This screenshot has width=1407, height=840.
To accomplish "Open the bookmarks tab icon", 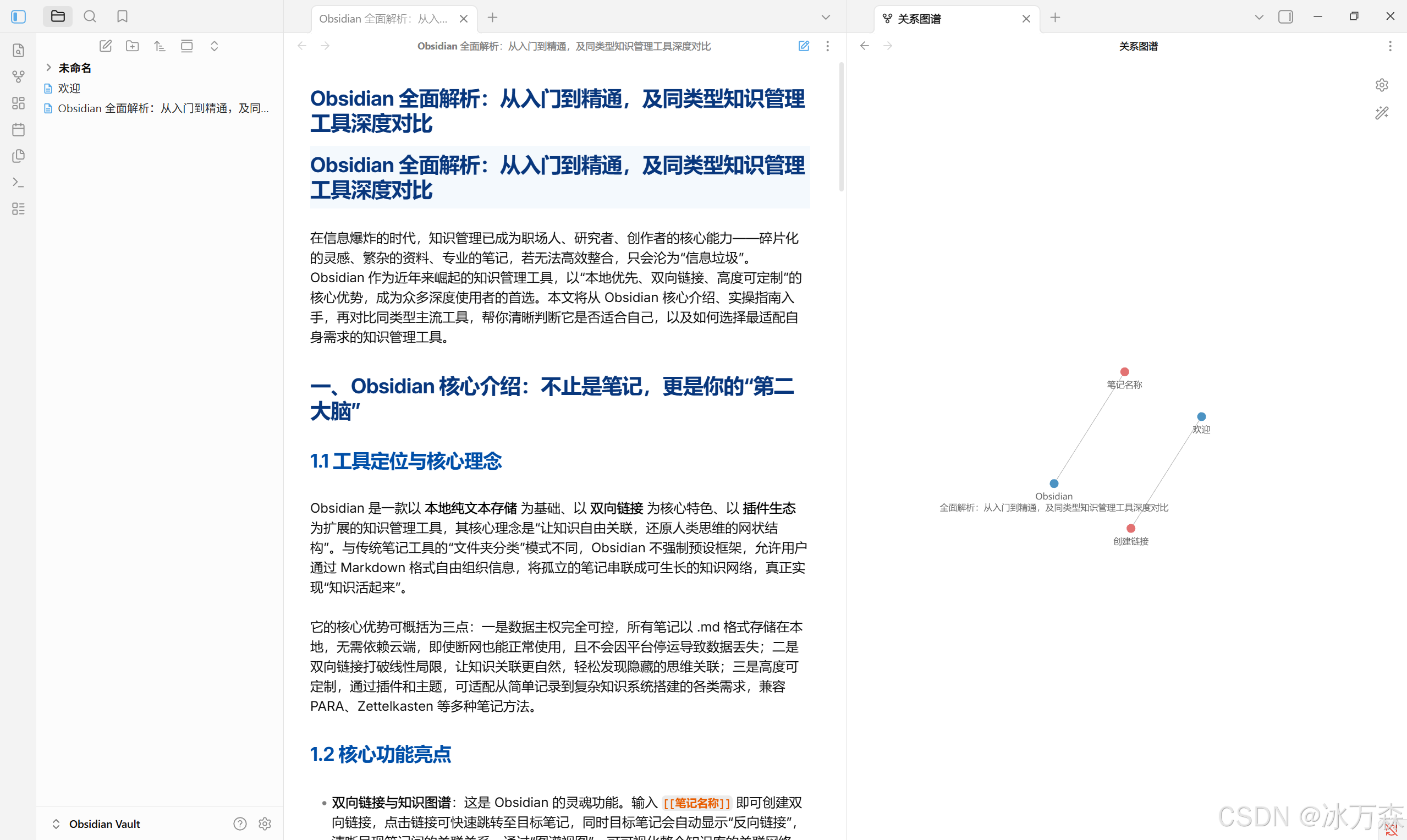I will coord(122,17).
